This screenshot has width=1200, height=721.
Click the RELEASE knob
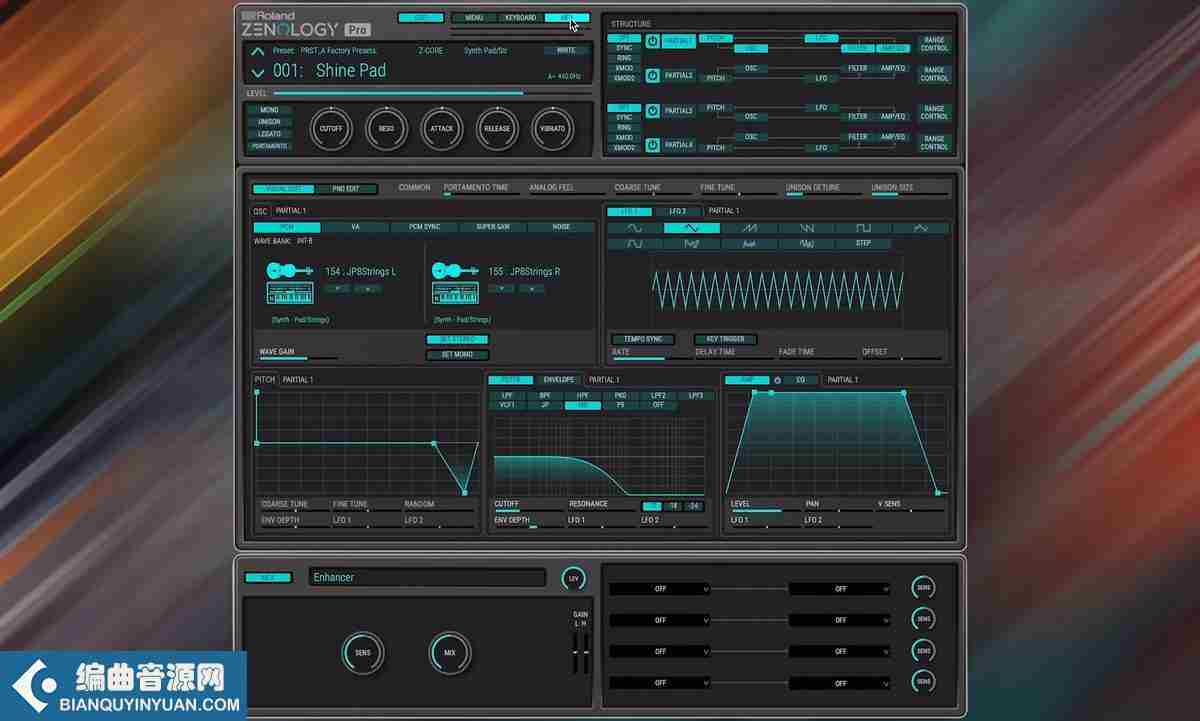(497, 129)
